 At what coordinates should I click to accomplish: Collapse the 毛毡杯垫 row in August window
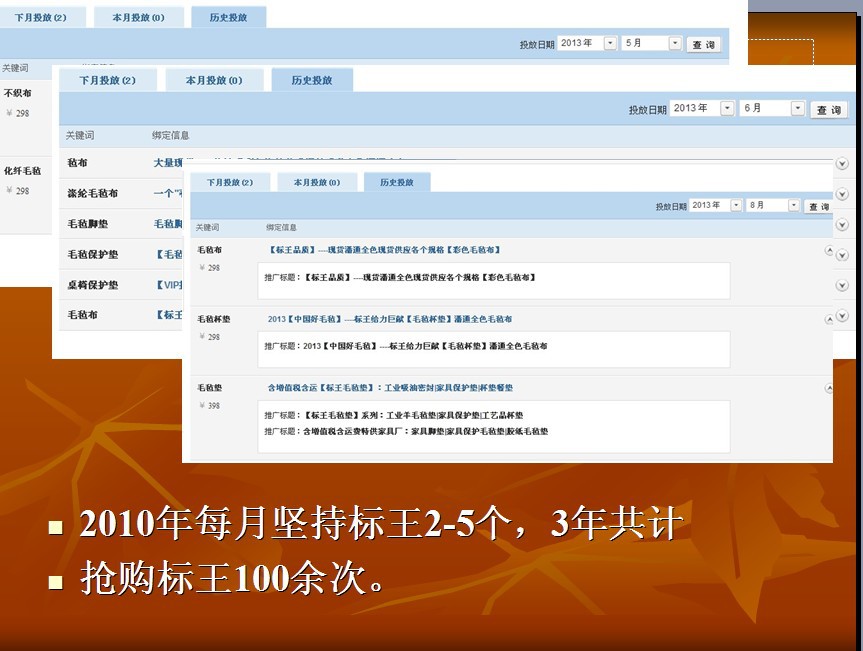coord(829,319)
